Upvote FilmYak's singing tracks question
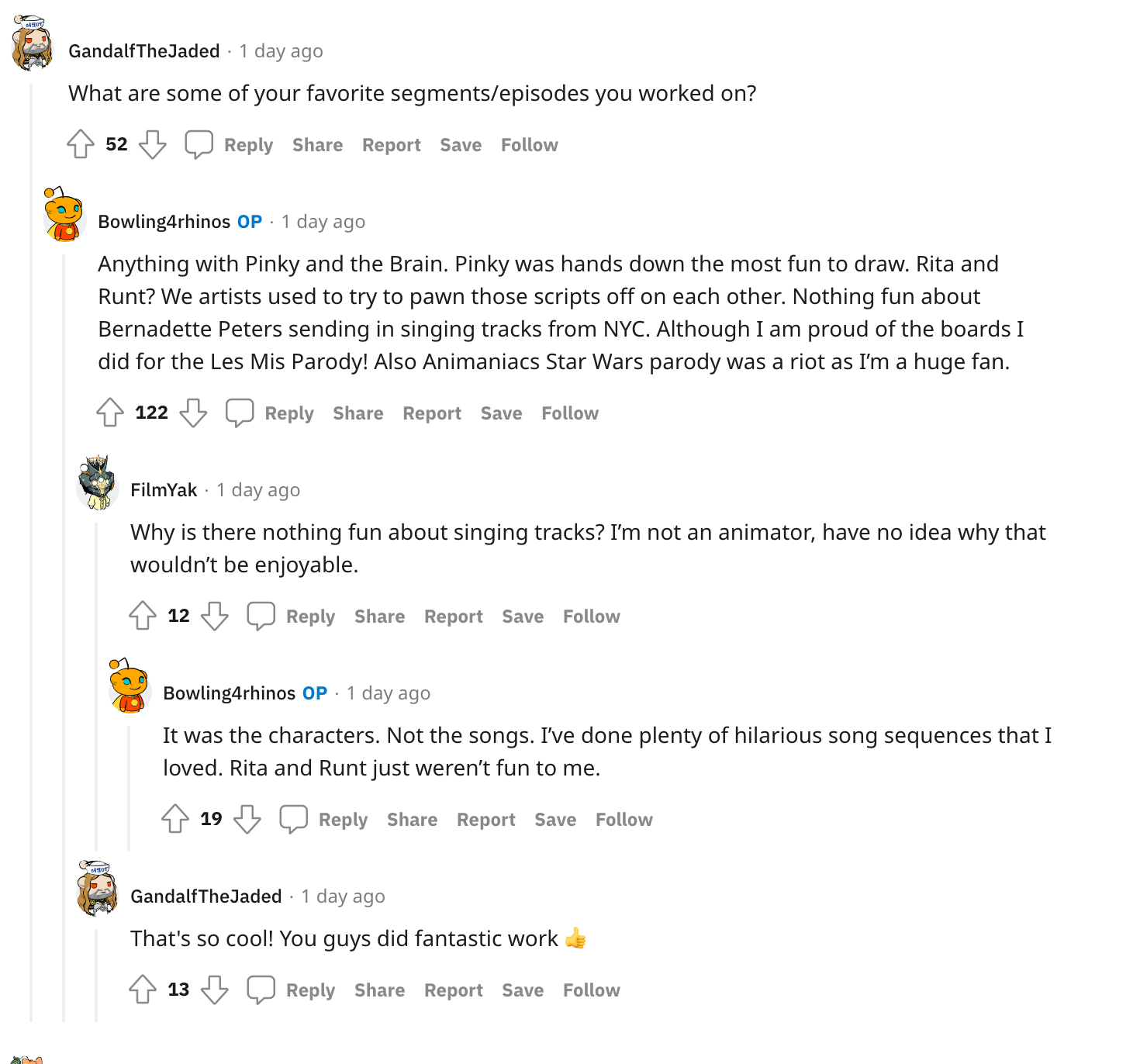This screenshot has height=1064, width=1140. point(143,616)
